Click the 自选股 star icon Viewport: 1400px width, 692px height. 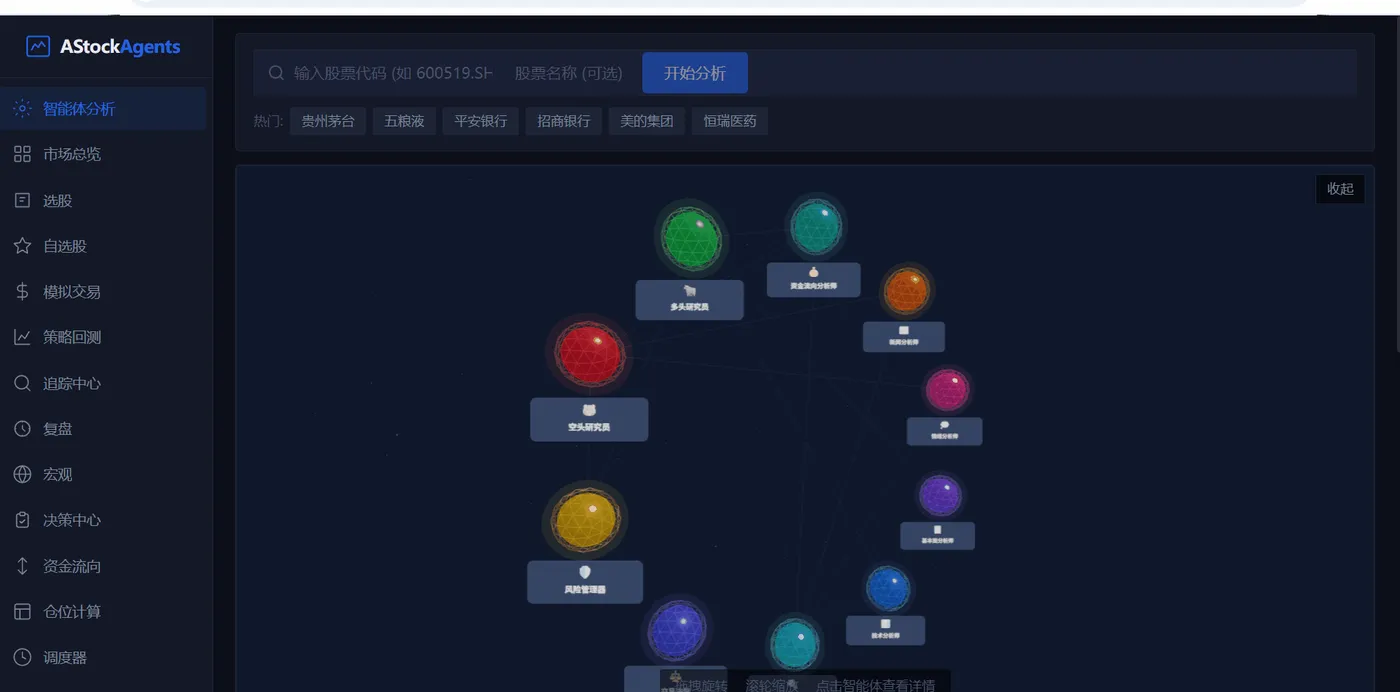tap(22, 246)
